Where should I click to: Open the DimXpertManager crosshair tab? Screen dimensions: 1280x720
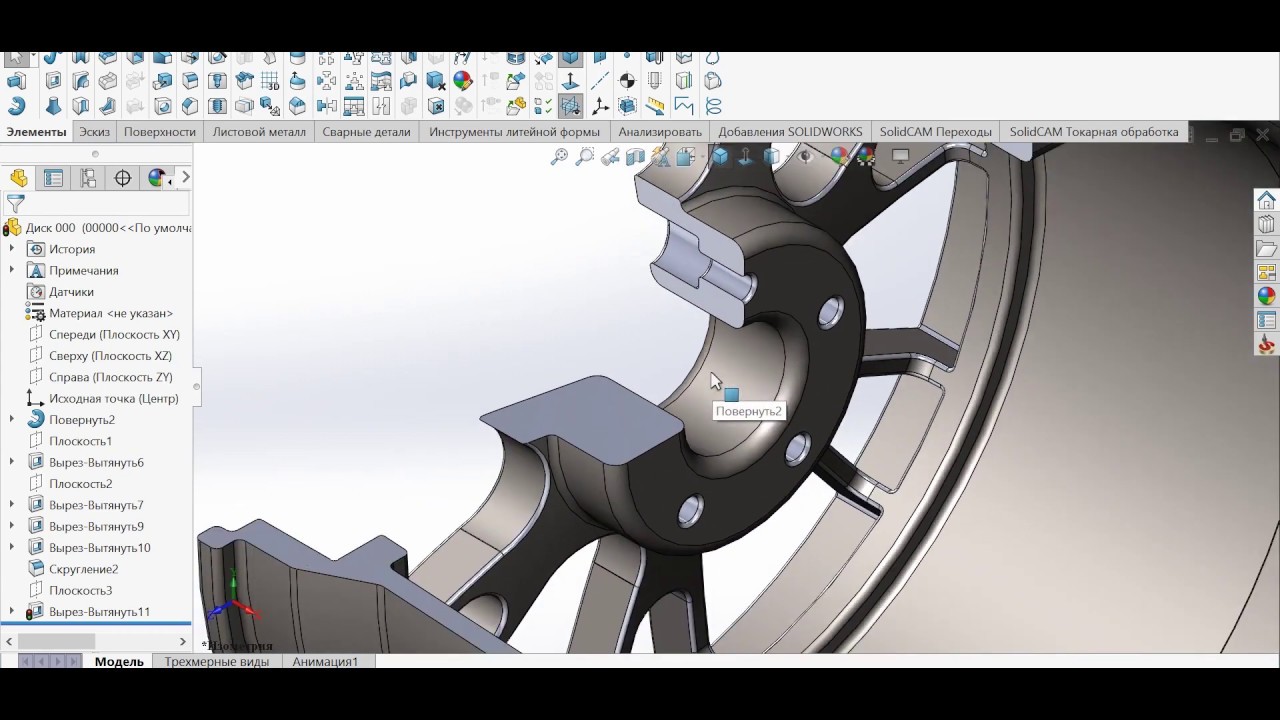click(x=123, y=178)
